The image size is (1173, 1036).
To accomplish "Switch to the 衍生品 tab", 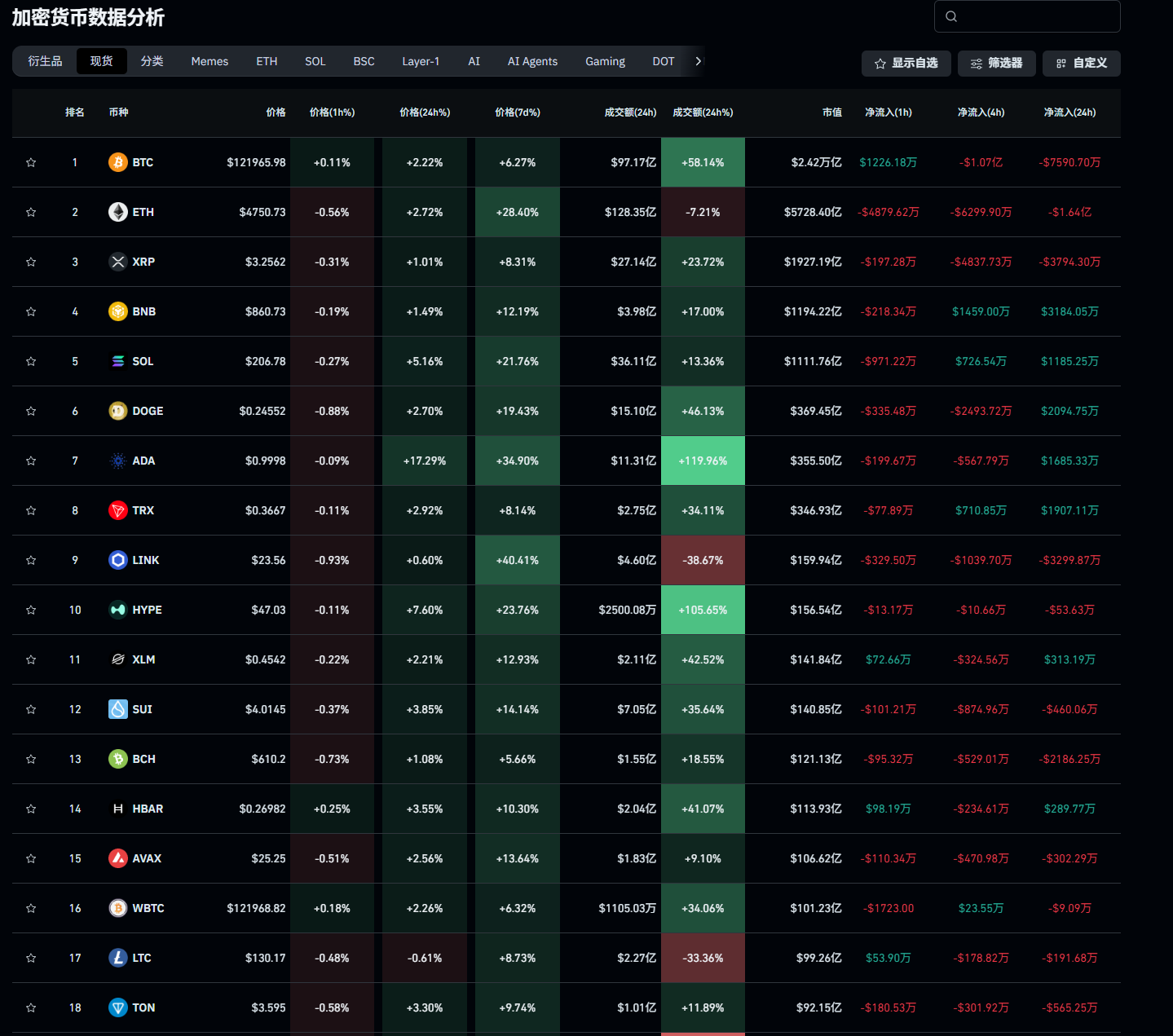I will 45,61.
